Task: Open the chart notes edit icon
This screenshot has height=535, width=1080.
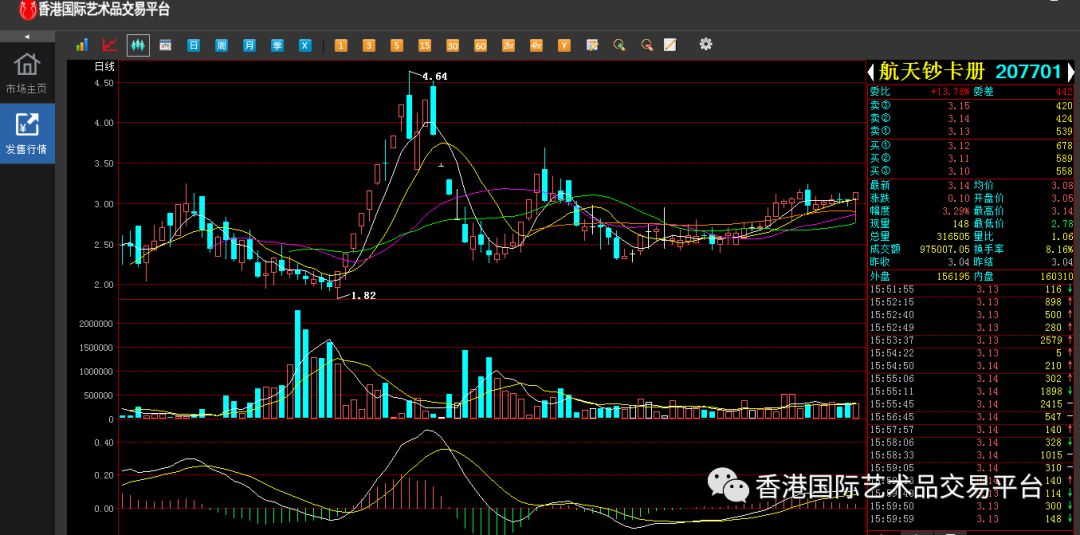Action: [x=592, y=45]
